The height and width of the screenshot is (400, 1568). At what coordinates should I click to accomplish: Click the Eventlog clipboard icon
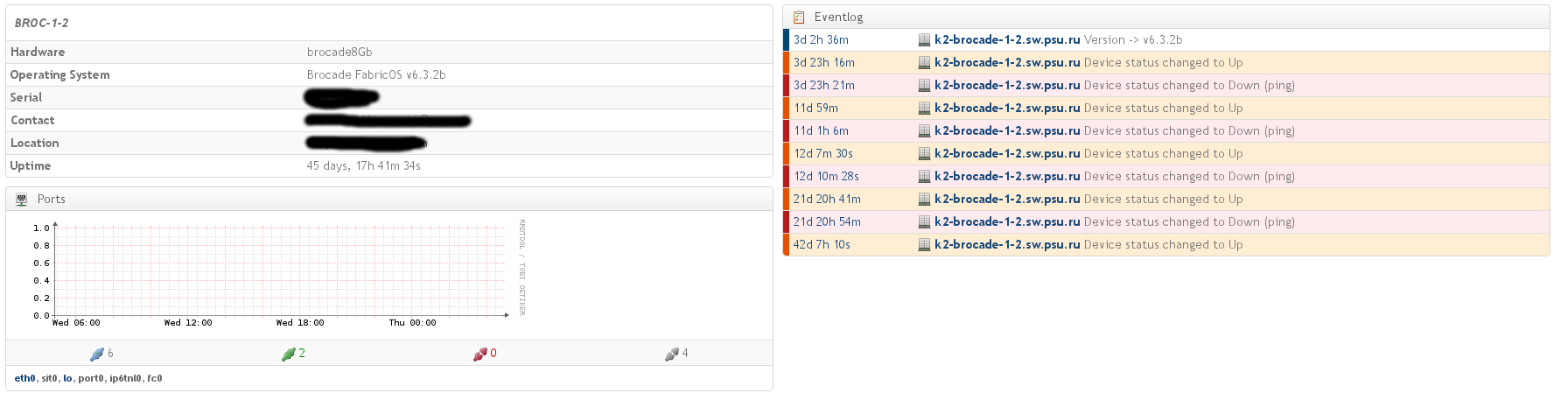799,17
